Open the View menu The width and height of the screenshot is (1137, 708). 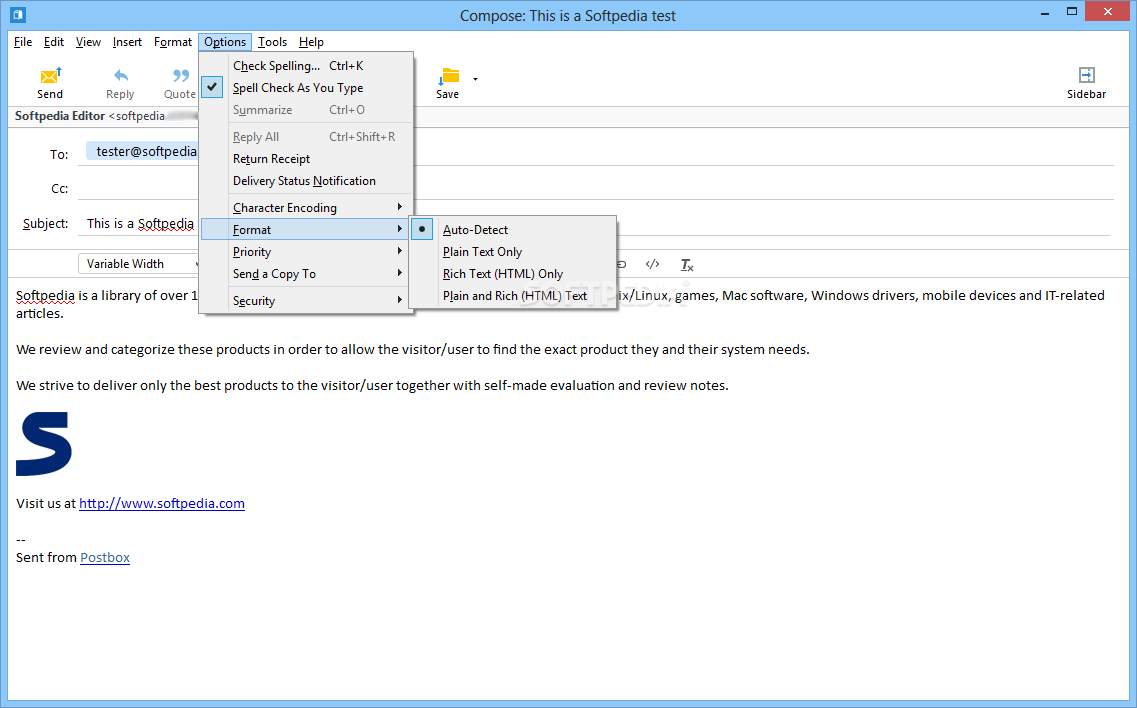click(88, 42)
